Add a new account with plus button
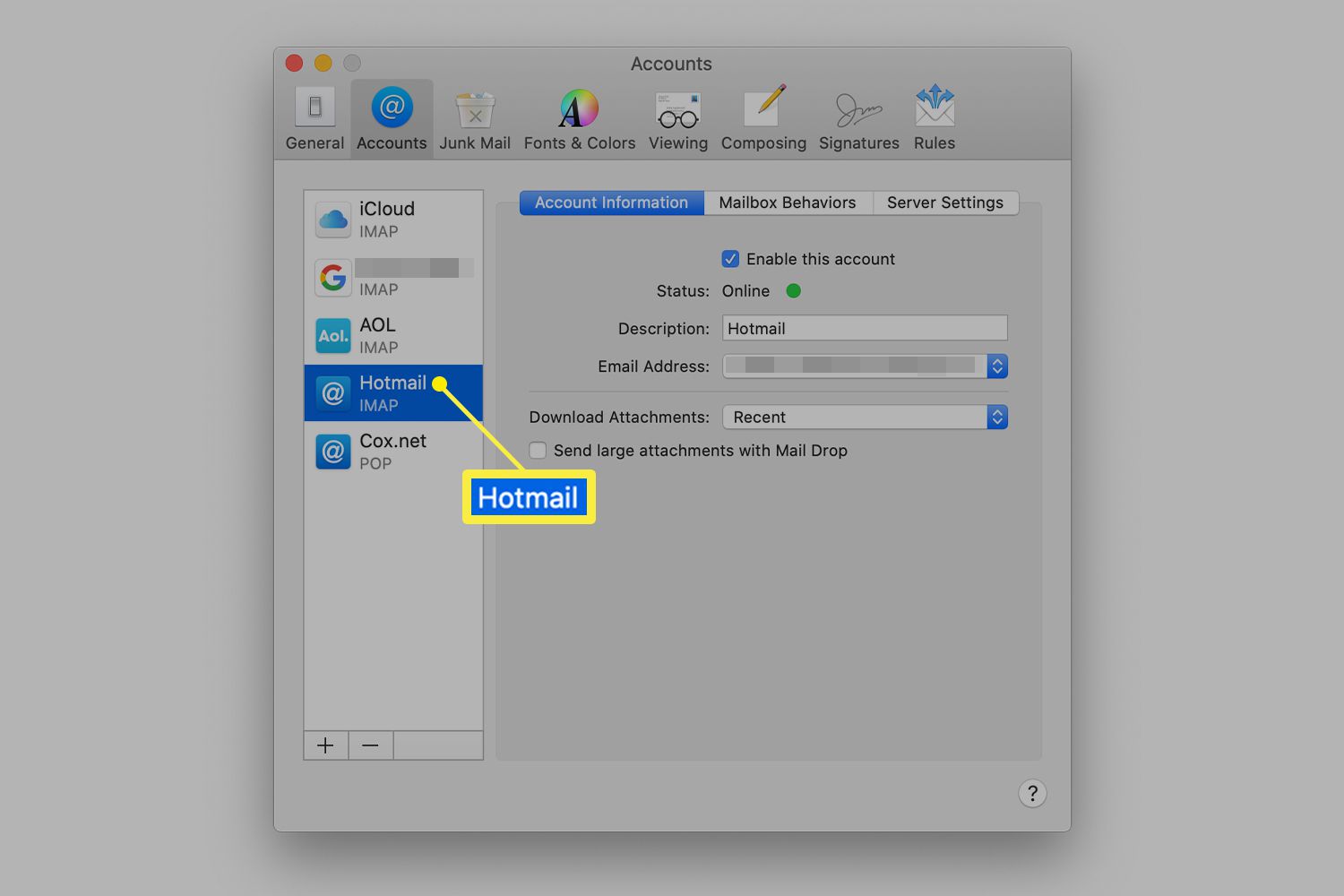Image resolution: width=1344 pixels, height=896 pixels. 325,745
